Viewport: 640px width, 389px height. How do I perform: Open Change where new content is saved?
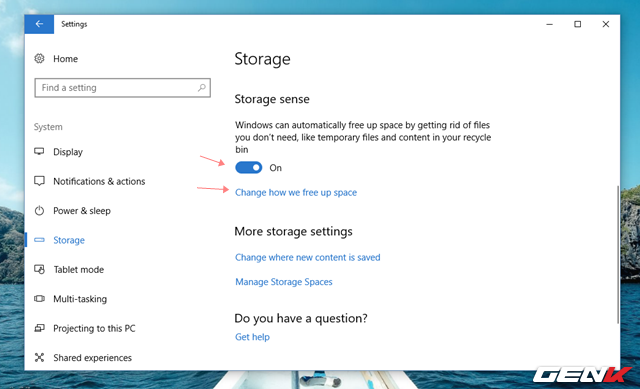[308, 257]
